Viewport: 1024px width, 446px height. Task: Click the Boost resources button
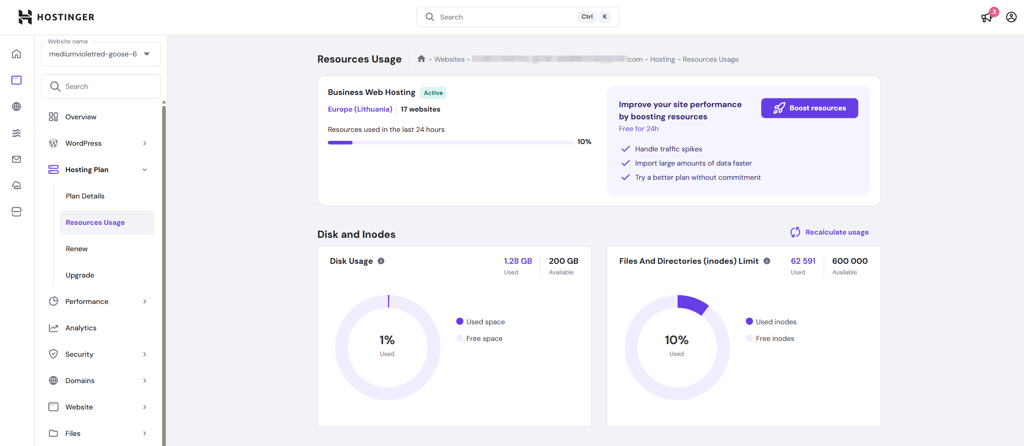tap(809, 108)
